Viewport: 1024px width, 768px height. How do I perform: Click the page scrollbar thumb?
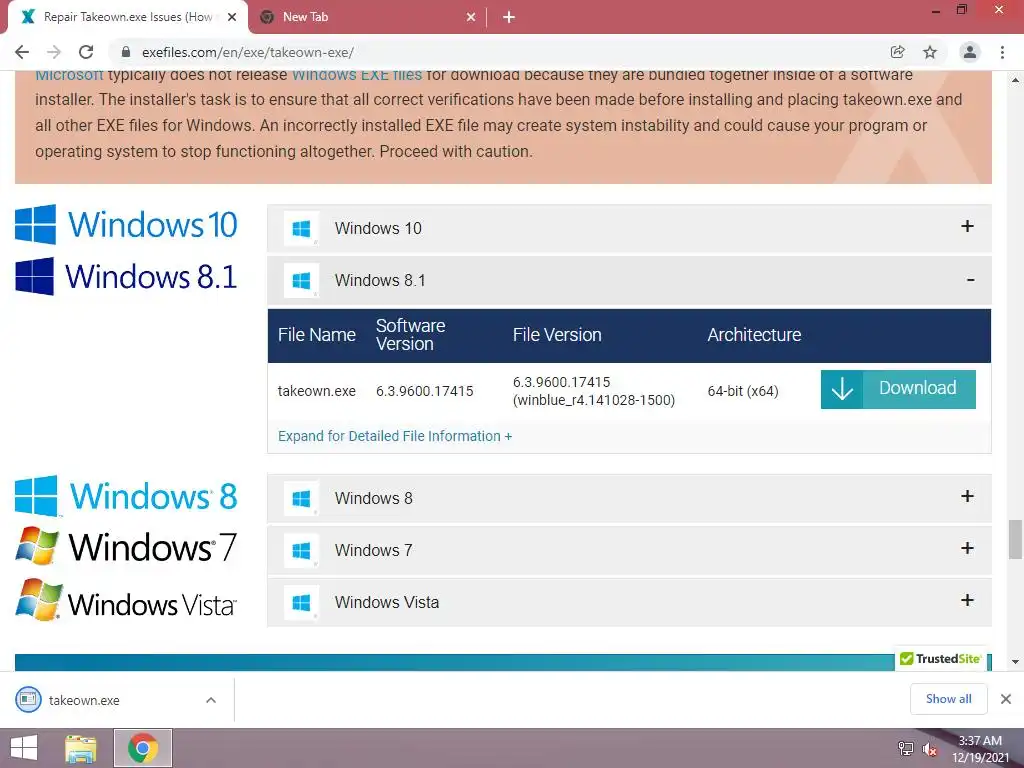click(1015, 539)
